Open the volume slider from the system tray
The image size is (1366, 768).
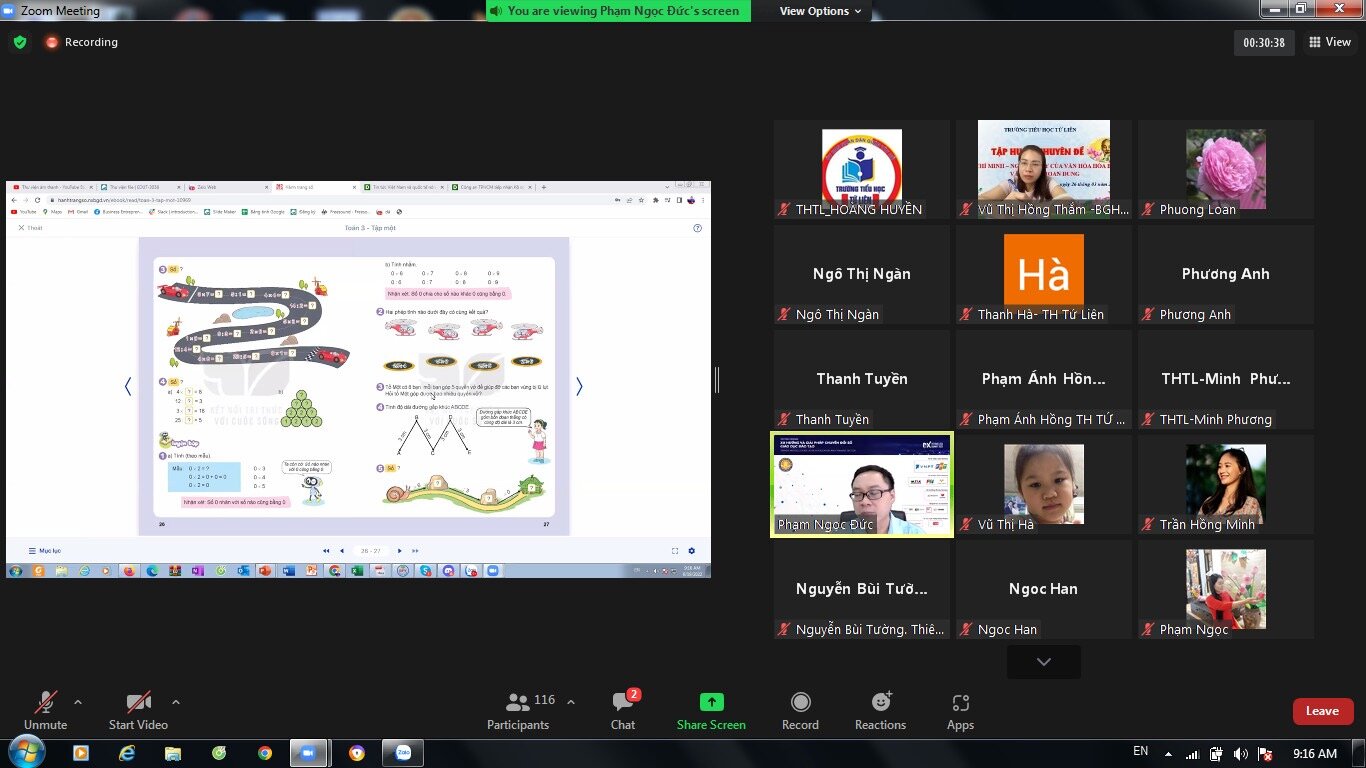pyautogui.click(x=1241, y=752)
